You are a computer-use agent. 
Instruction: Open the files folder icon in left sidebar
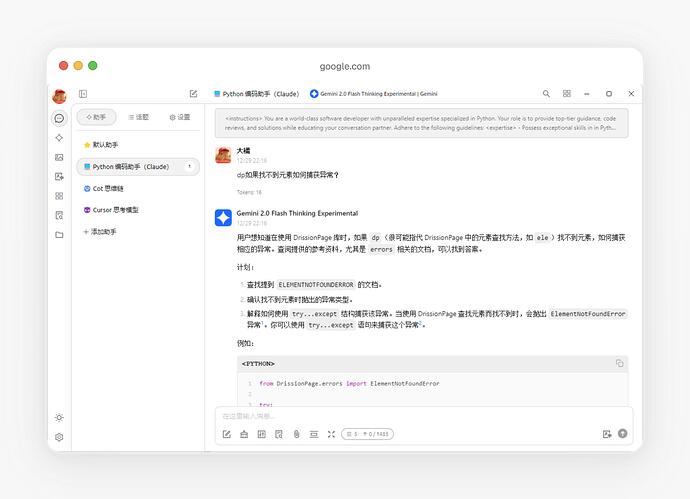click(x=59, y=235)
